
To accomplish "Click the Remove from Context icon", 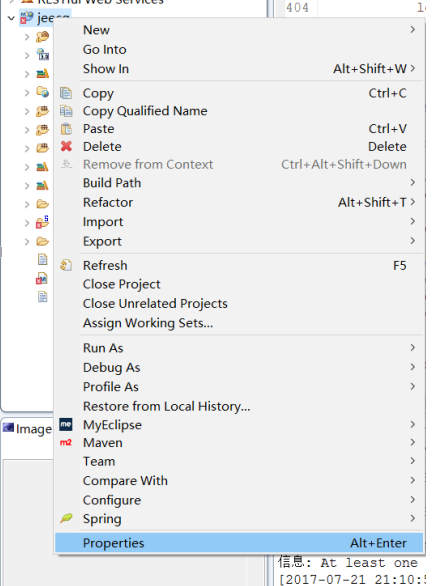I will pos(66,164).
